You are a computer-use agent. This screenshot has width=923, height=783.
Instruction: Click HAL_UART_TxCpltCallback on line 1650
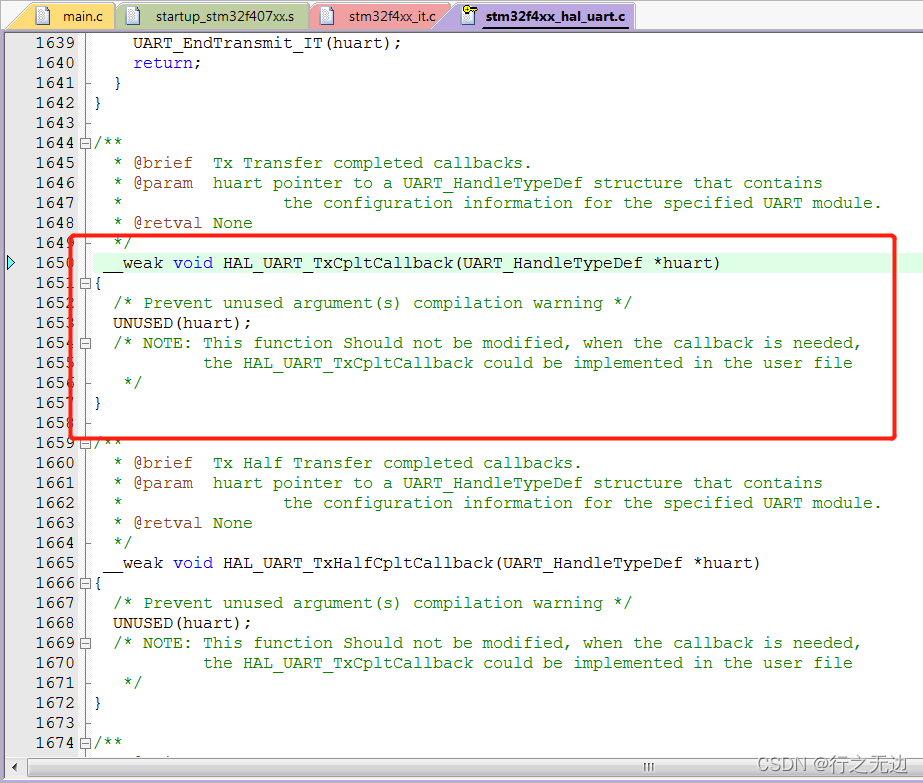coord(338,263)
